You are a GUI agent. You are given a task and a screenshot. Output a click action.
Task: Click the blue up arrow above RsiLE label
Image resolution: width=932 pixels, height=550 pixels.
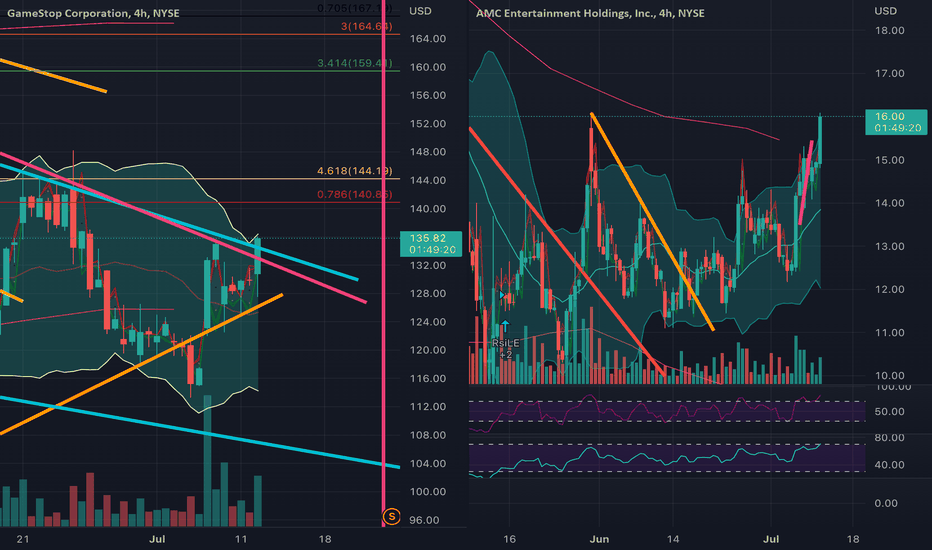505,326
